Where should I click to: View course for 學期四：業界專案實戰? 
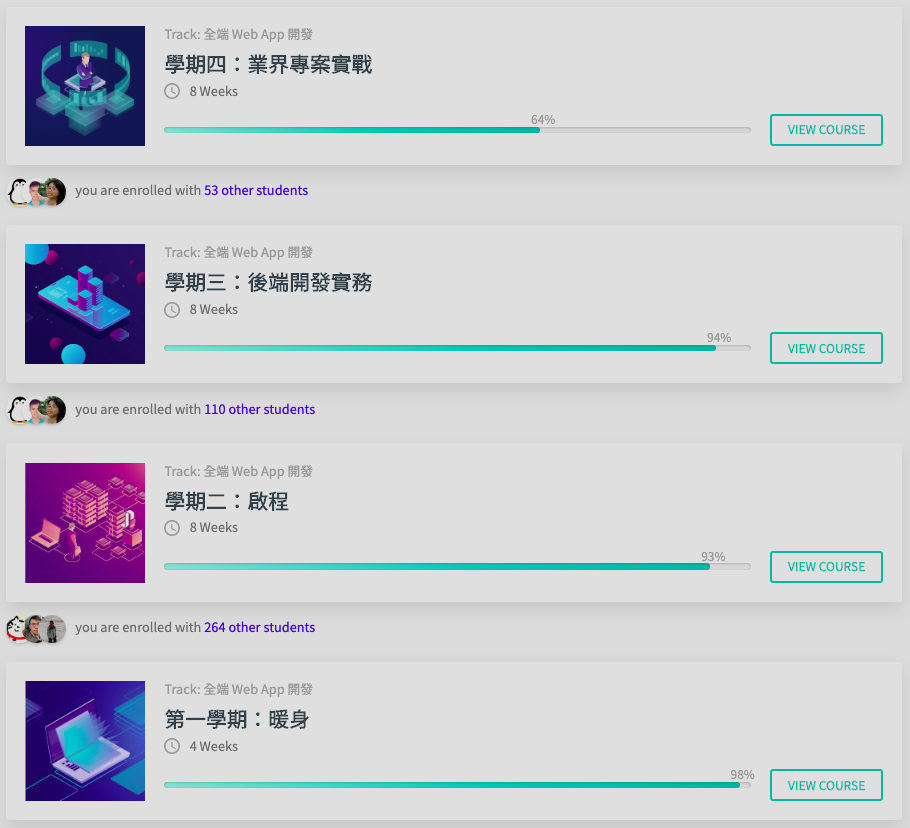pos(826,130)
